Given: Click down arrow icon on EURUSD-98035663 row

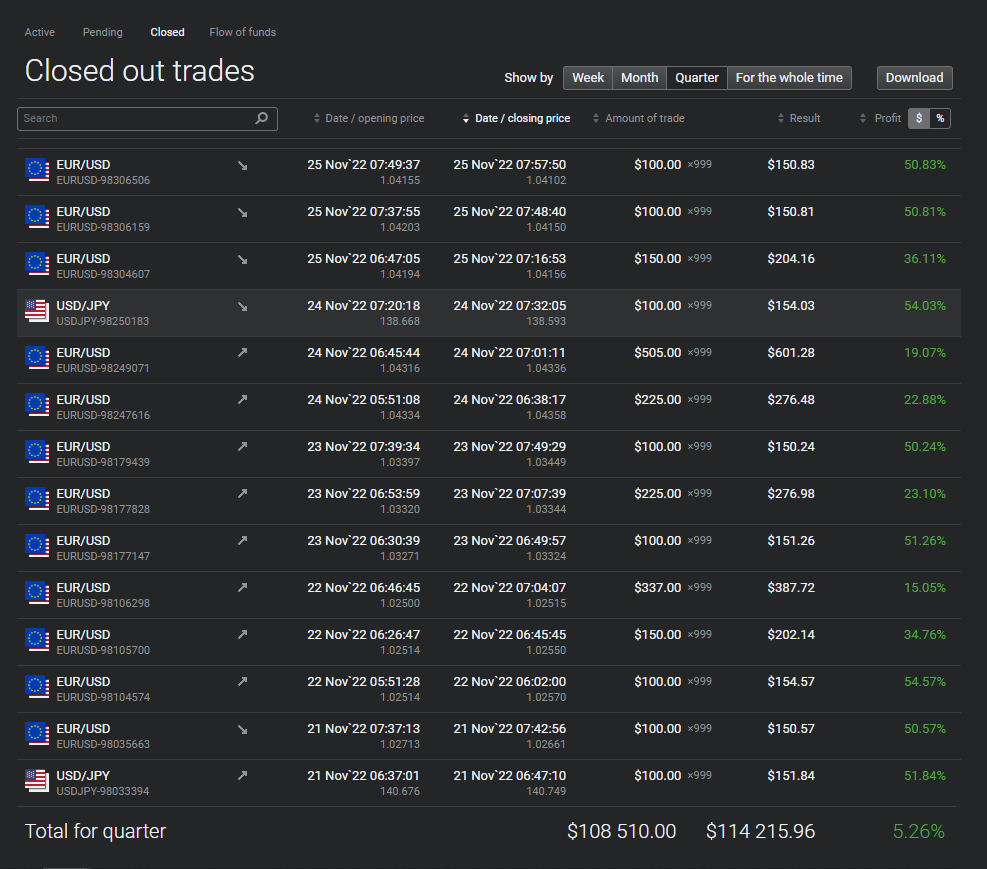Looking at the screenshot, I should (242, 729).
